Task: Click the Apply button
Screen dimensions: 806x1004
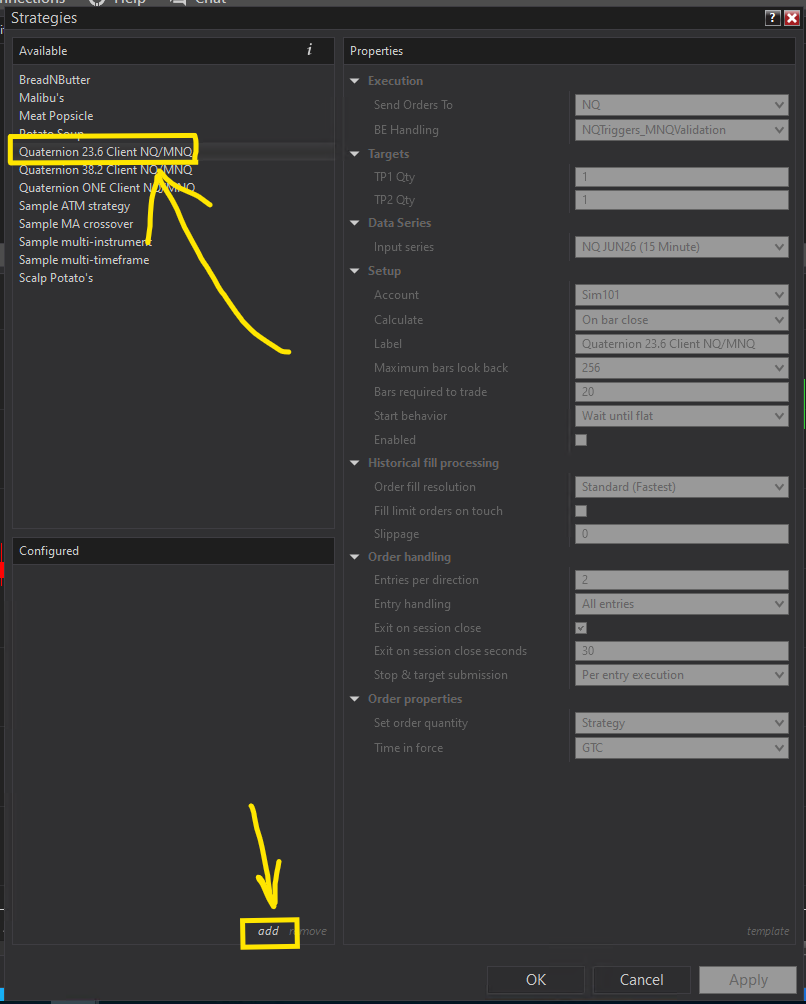Action: coord(747,979)
